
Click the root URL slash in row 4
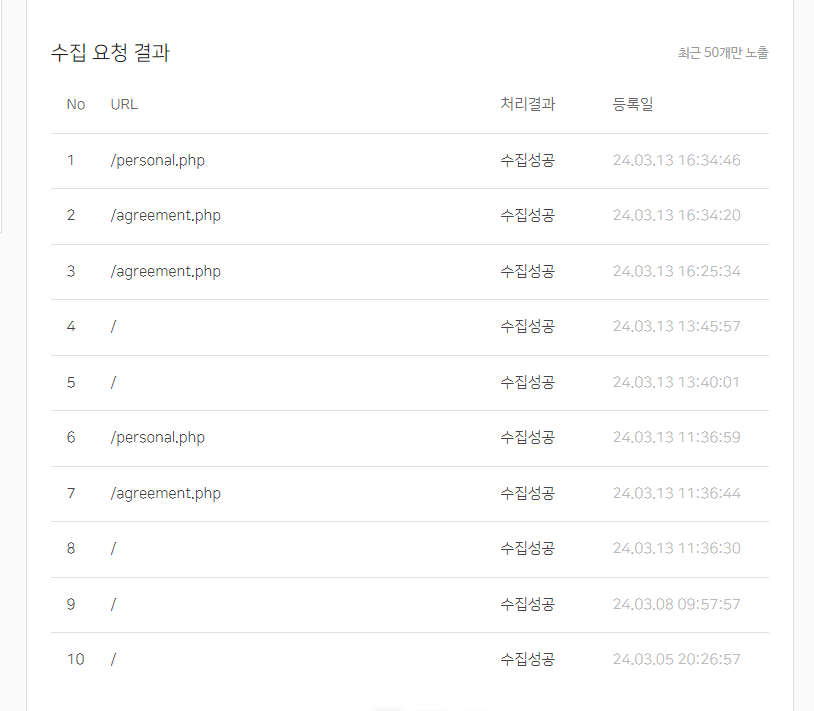(x=113, y=326)
